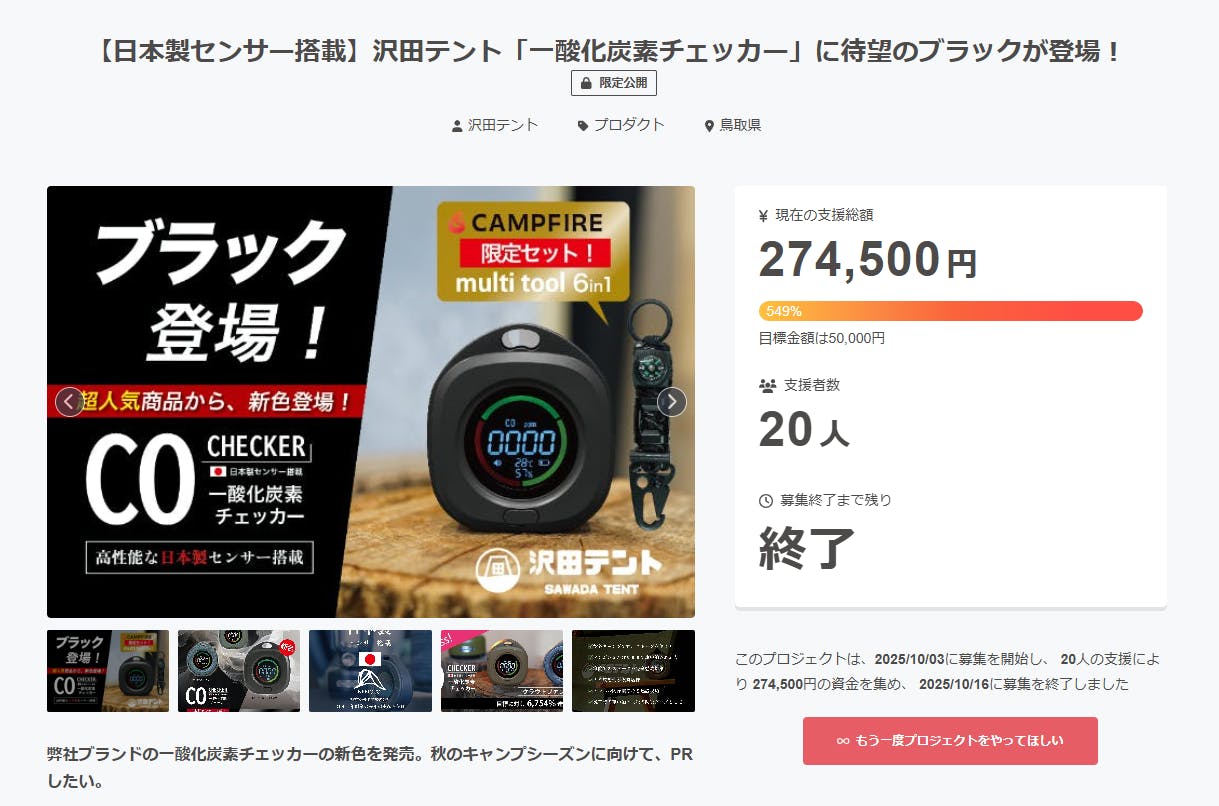
Task: Select the second thumbnail with two checkers
Action: coord(239,671)
